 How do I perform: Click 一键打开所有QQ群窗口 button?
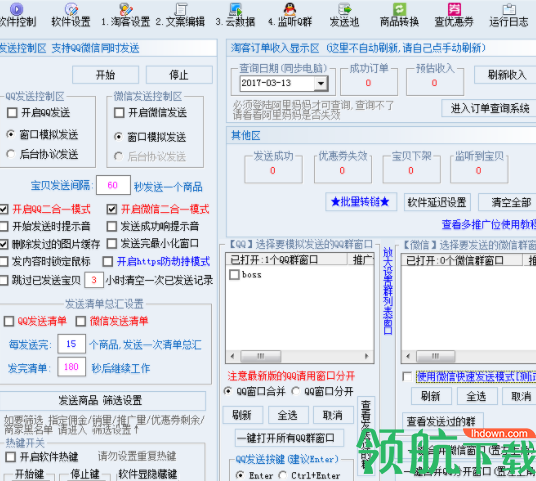(x=290, y=438)
